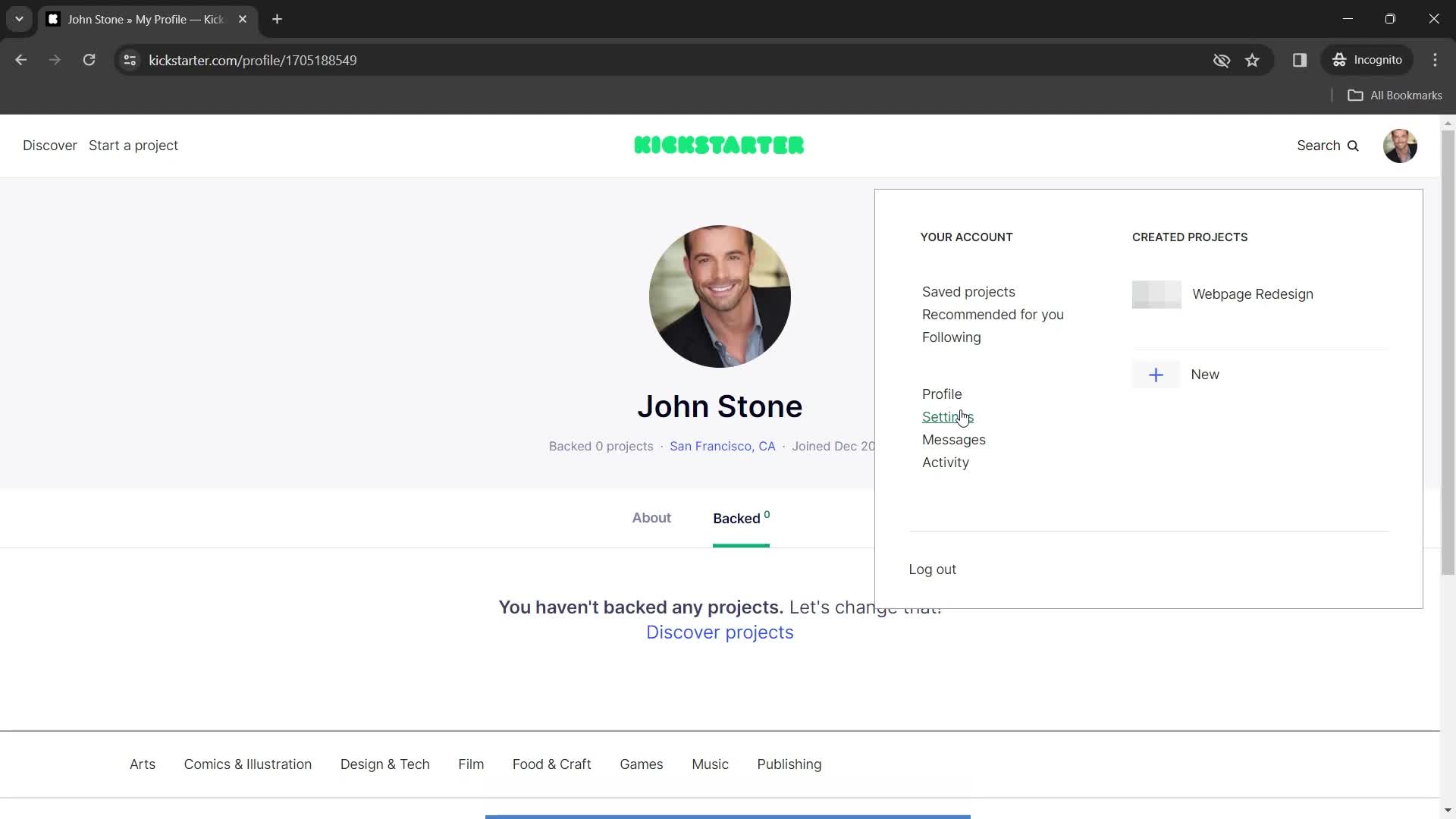The width and height of the screenshot is (1456, 819).
Task: Toggle the browser tabs list dropdown
Action: tap(18, 19)
